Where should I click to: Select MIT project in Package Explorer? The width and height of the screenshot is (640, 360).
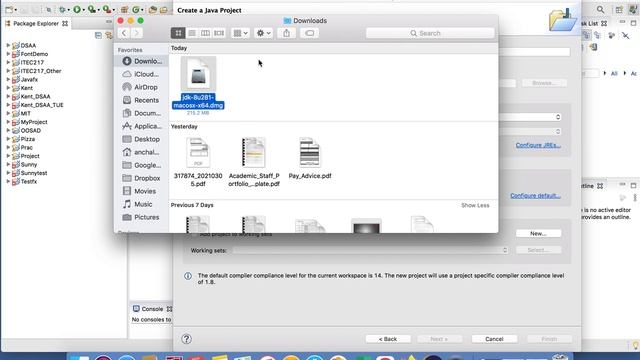point(21,113)
